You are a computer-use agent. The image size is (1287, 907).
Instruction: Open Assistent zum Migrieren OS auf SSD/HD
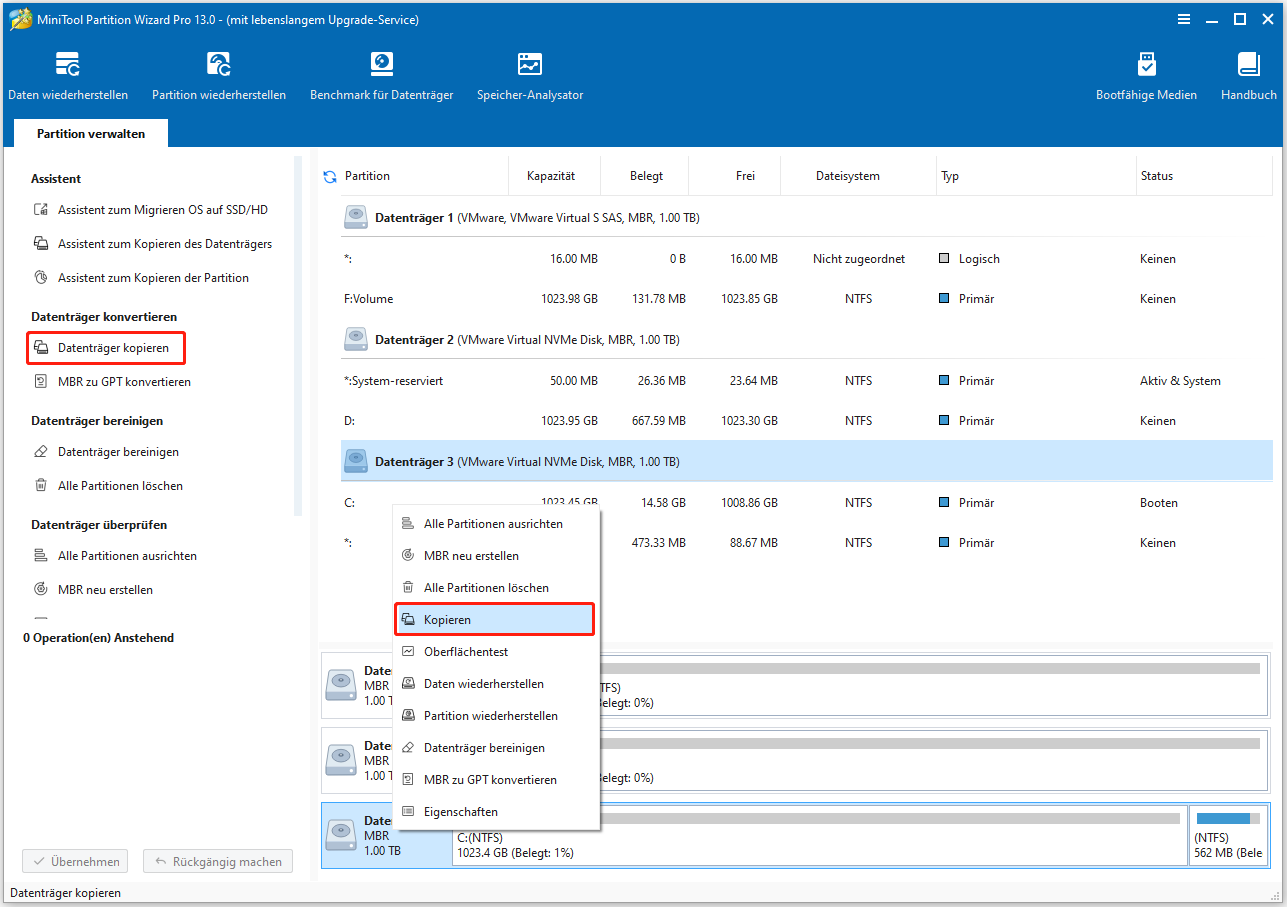[163, 209]
